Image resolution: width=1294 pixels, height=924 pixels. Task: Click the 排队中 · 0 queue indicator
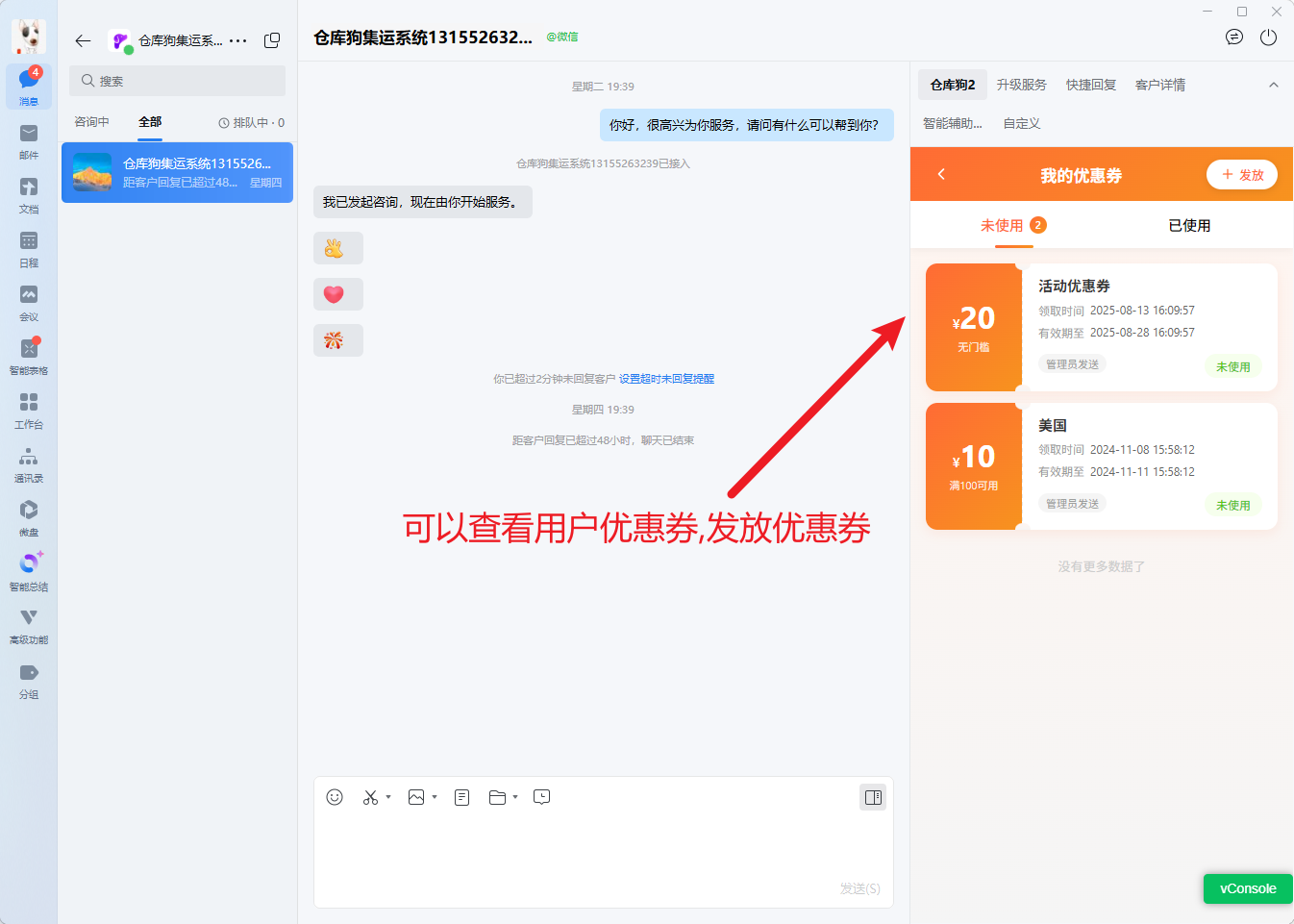click(x=252, y=123)
